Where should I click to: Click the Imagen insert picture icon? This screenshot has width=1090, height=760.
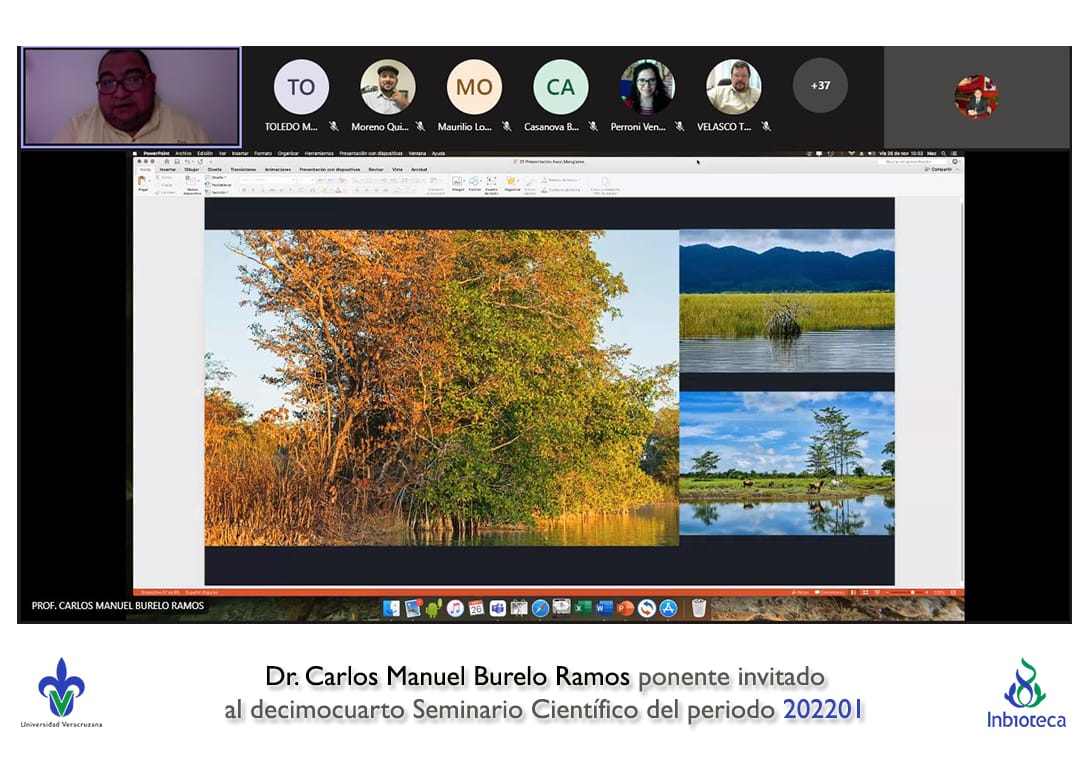(458, 182)
